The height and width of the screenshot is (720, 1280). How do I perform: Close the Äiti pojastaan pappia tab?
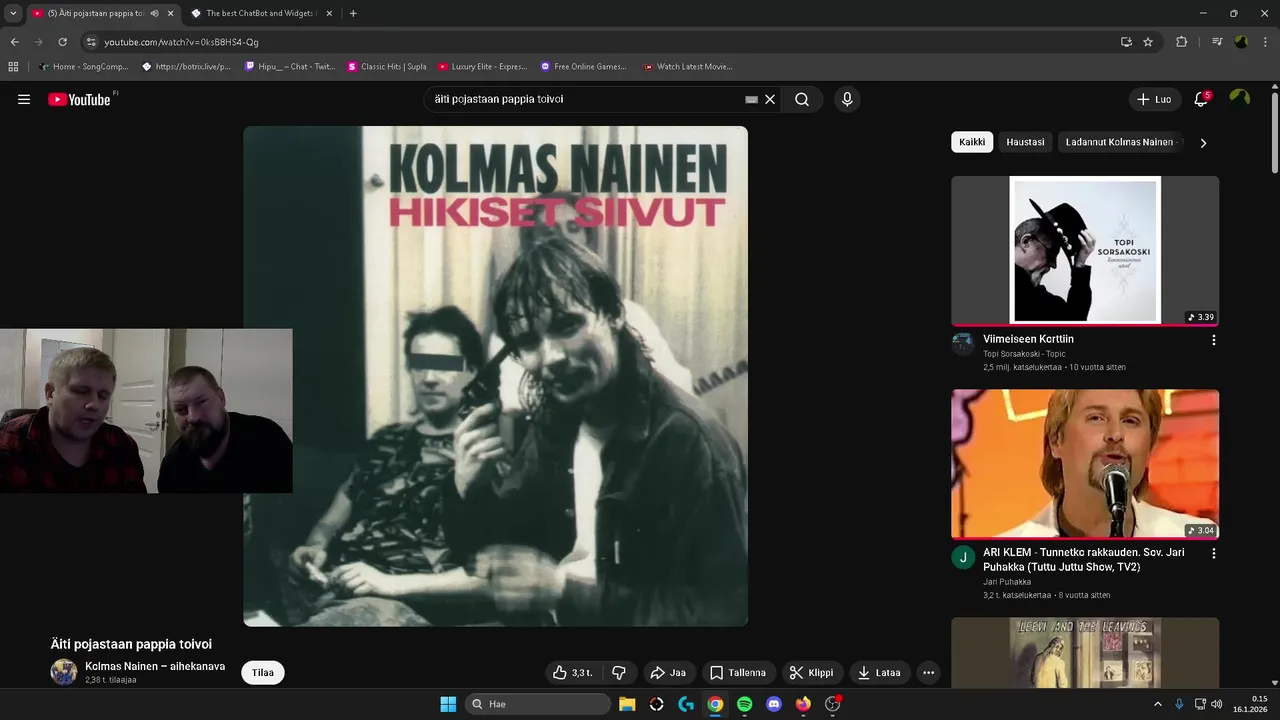(x=170, y=13)
